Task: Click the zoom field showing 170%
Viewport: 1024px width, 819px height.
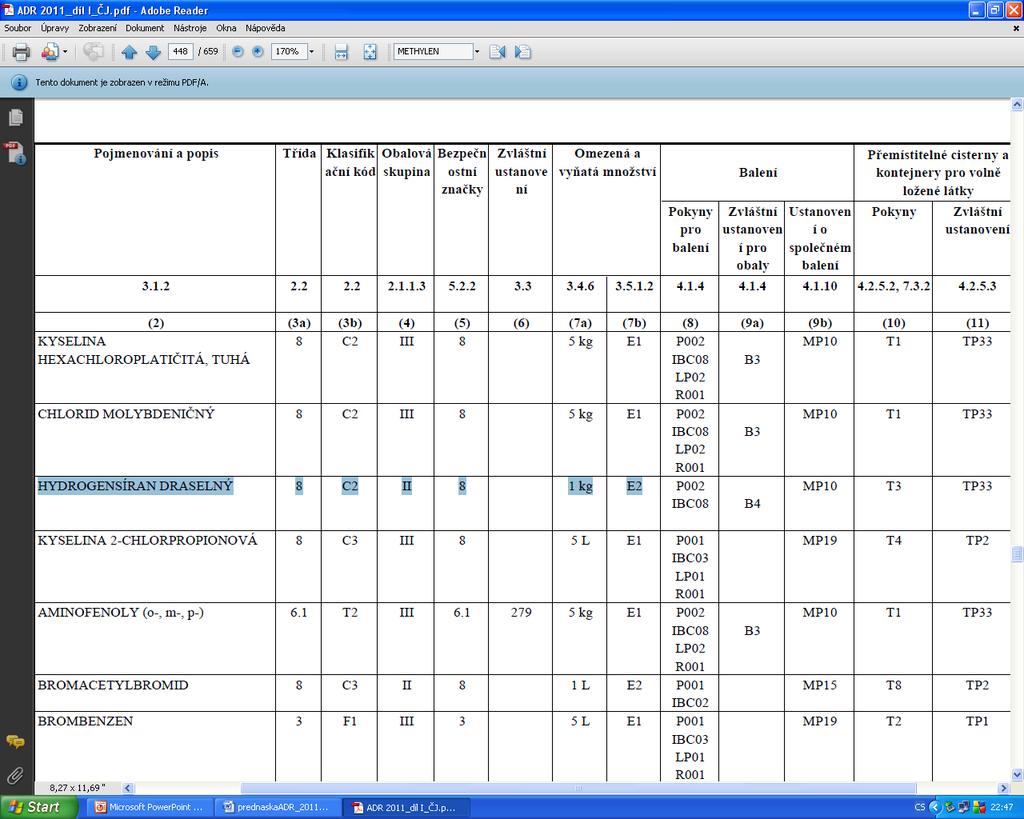Action: (x=289, y=51)
